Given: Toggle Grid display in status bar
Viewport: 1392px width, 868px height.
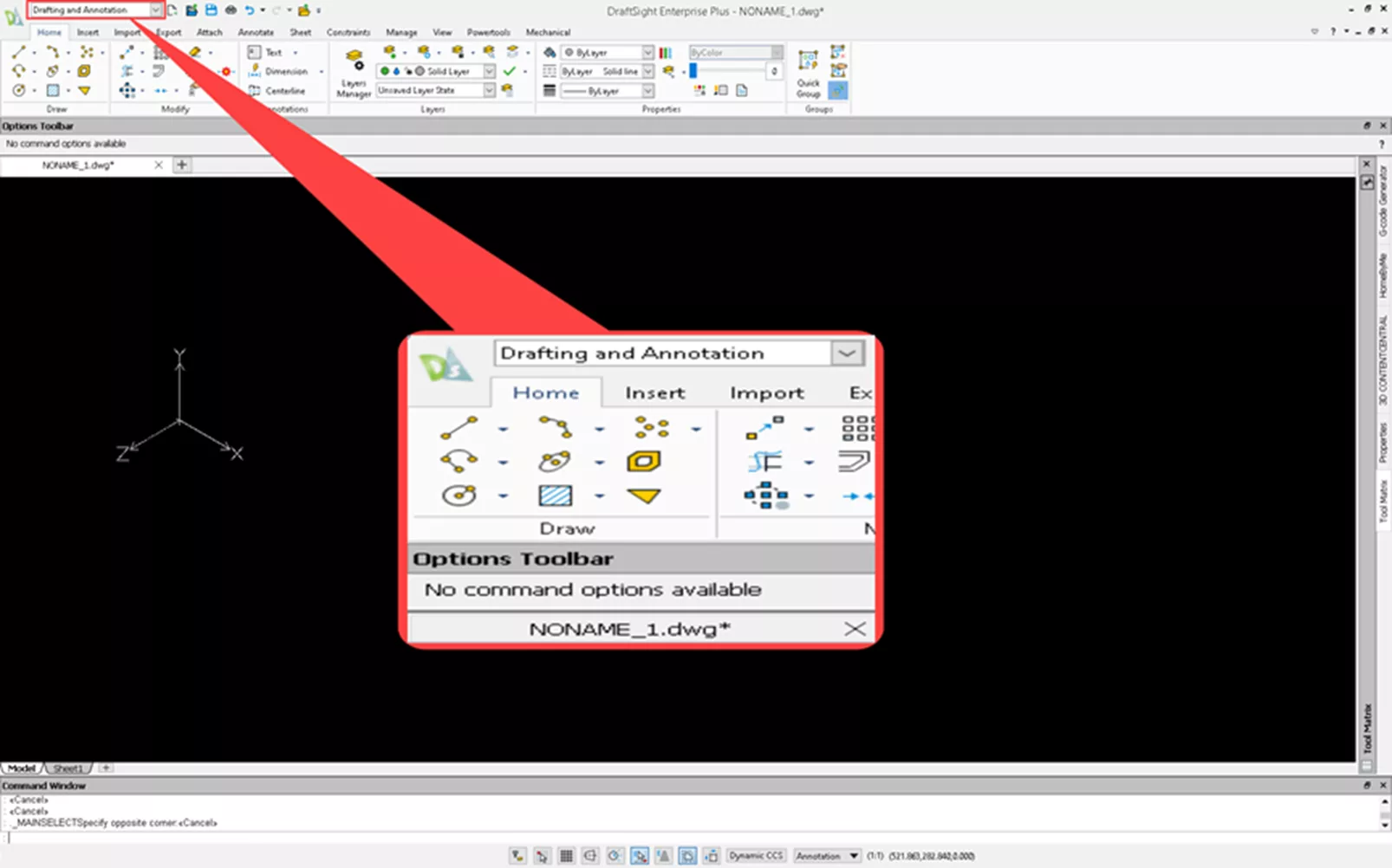Looking at the screenshot, I should pyautogui.click(x=566, y=856).
